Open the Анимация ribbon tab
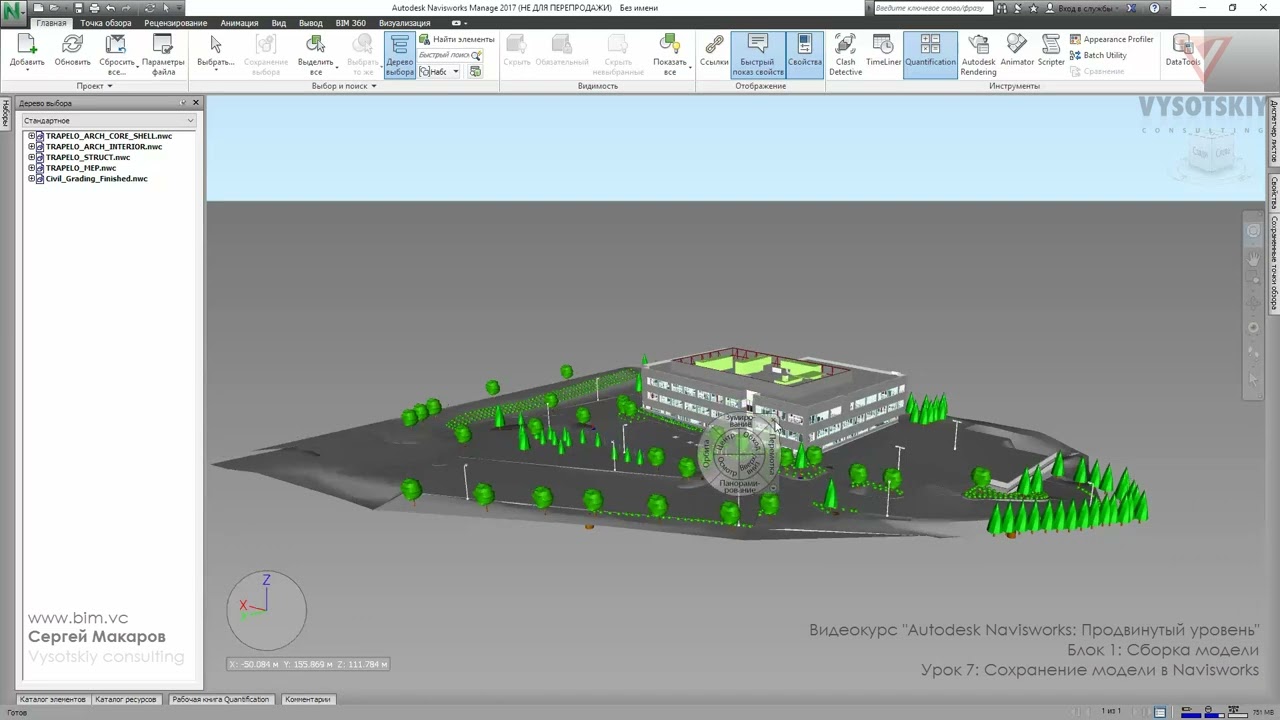Screen dimensions: 1280x720 (239, 23)
